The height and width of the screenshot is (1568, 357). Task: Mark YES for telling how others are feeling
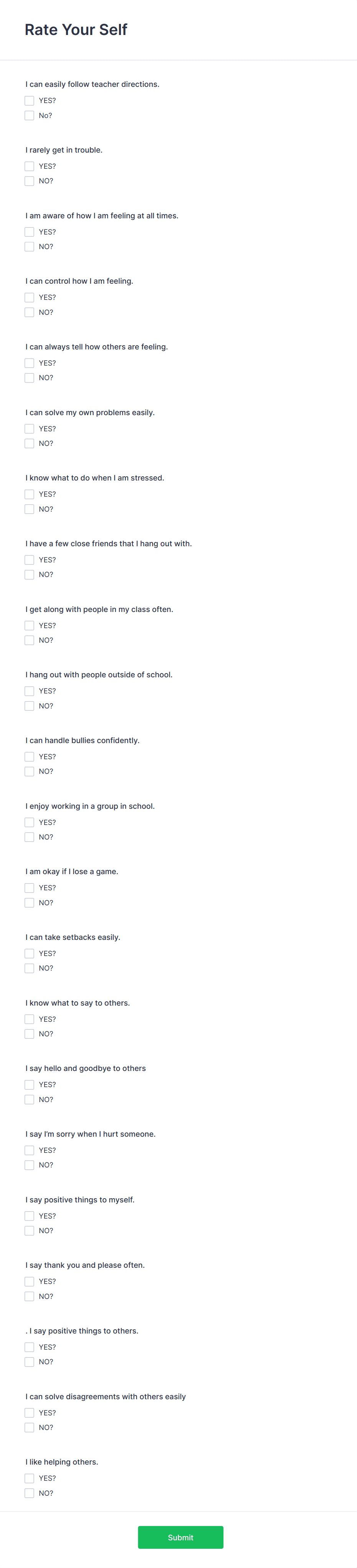click(x=29, y=363)
